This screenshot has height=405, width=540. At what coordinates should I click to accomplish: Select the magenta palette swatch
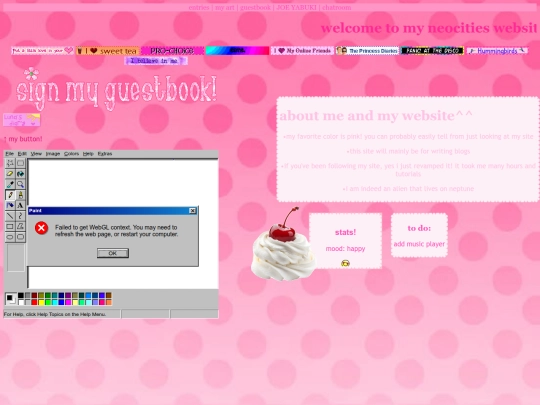coord(68,302)
